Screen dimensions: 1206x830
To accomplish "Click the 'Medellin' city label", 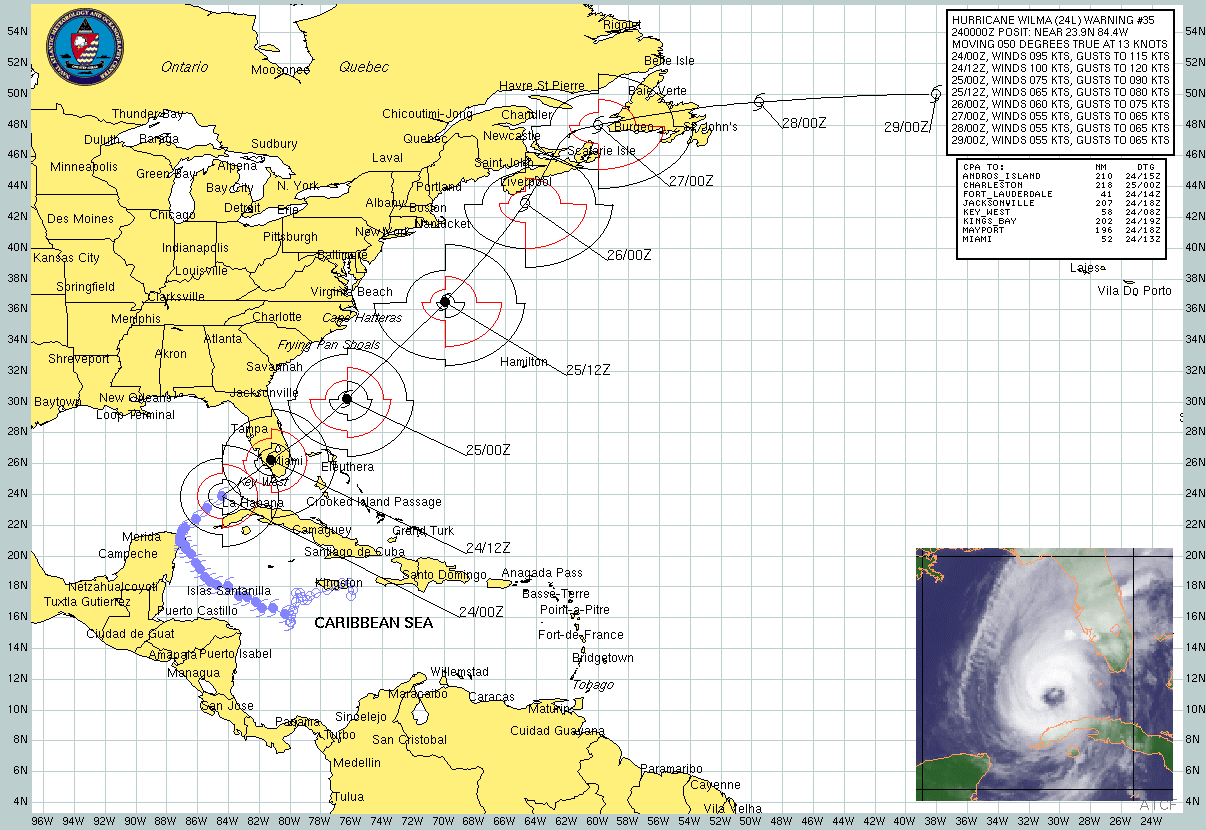I will (x=357, y=763).
